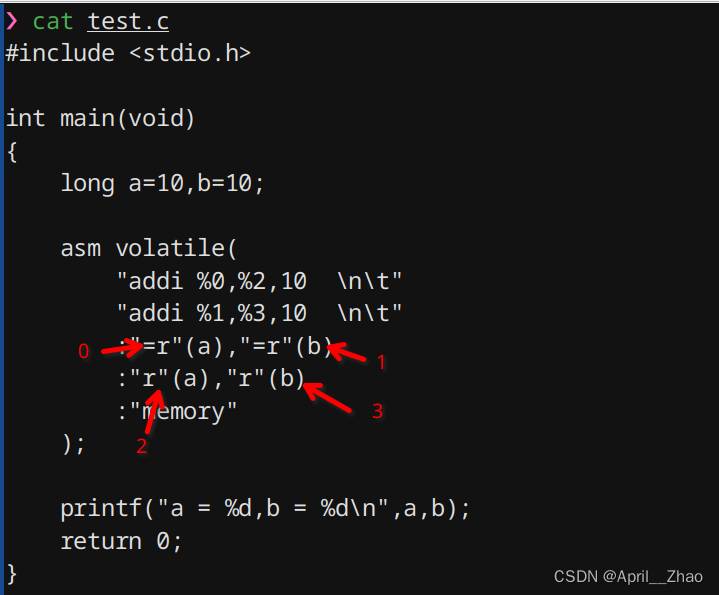The image size is (719, 595).
Task: Click the red arrow next to label 1
Action: point(347,352)
